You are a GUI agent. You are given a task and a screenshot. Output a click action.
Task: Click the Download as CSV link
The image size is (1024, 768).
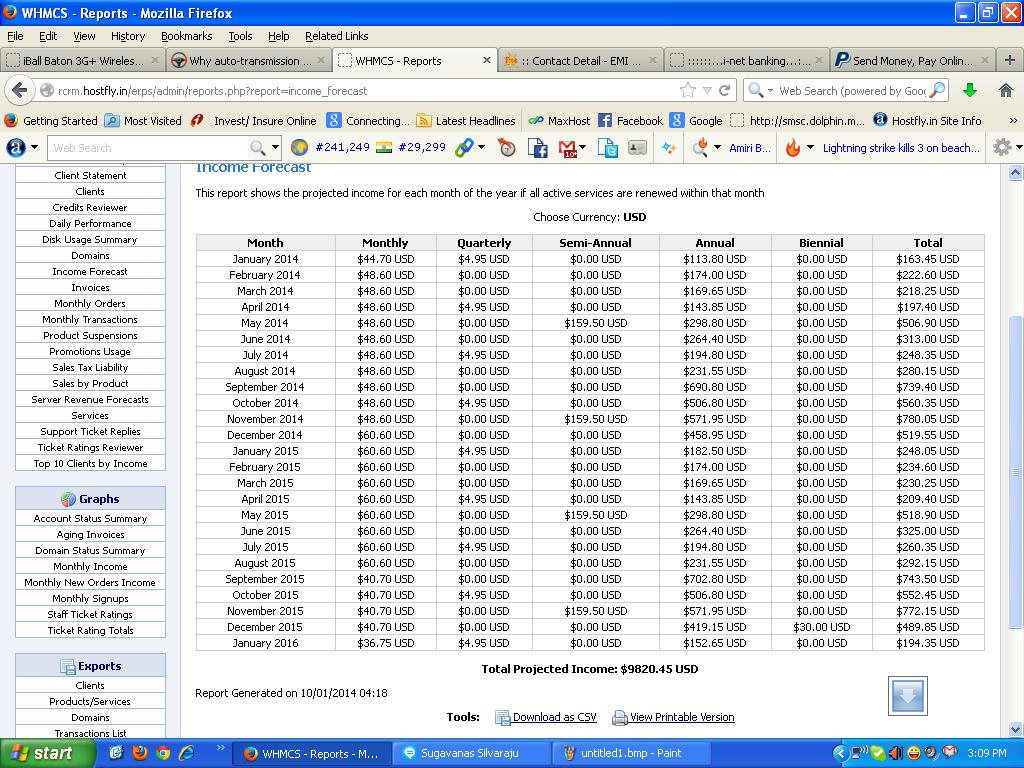[x=553, y=717]
